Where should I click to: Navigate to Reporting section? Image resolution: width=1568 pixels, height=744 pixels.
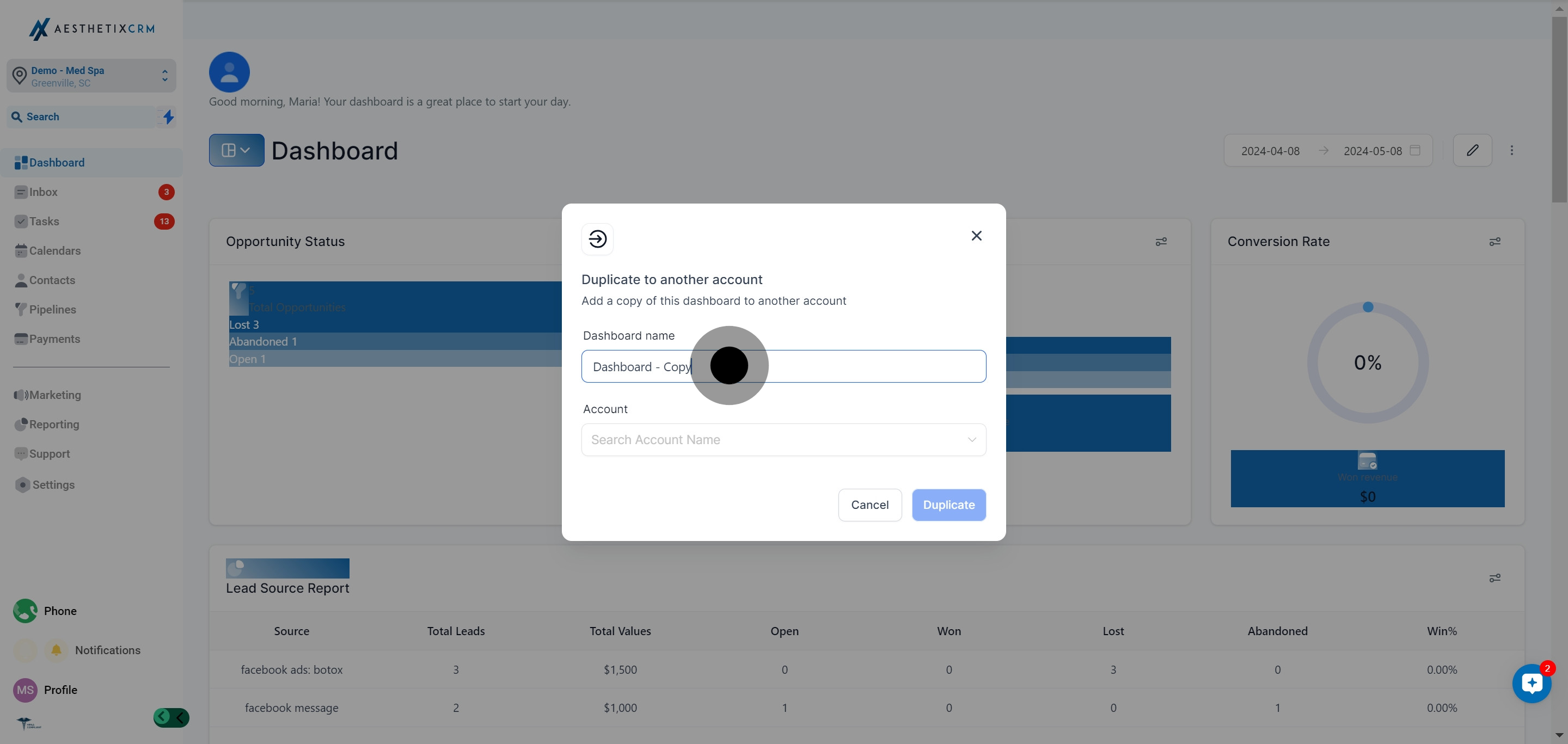tap(53, 425)
